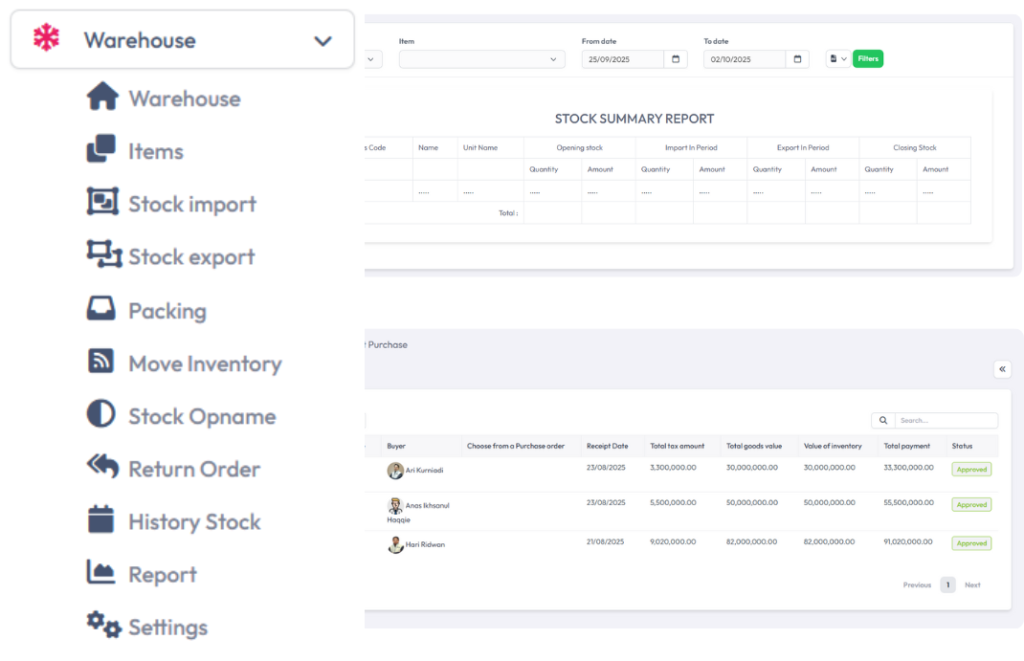Screen dimensions: 1024x661
Task: Click the Move Inventory feed icon
Action: tap(102, 362)
